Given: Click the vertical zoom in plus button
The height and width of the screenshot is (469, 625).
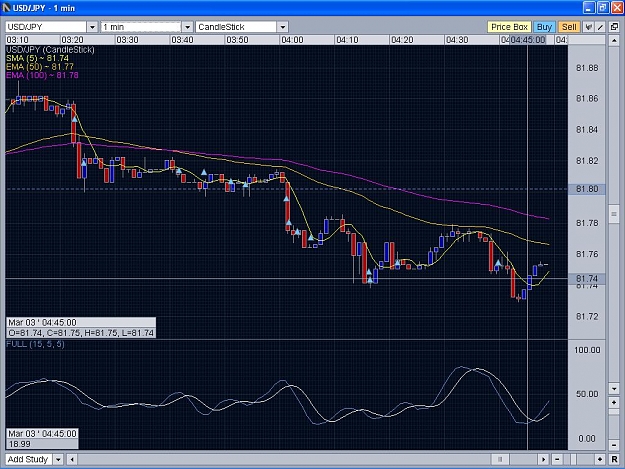Looking at the screenshot, I should pyautogui.click(x=614, y=402).
